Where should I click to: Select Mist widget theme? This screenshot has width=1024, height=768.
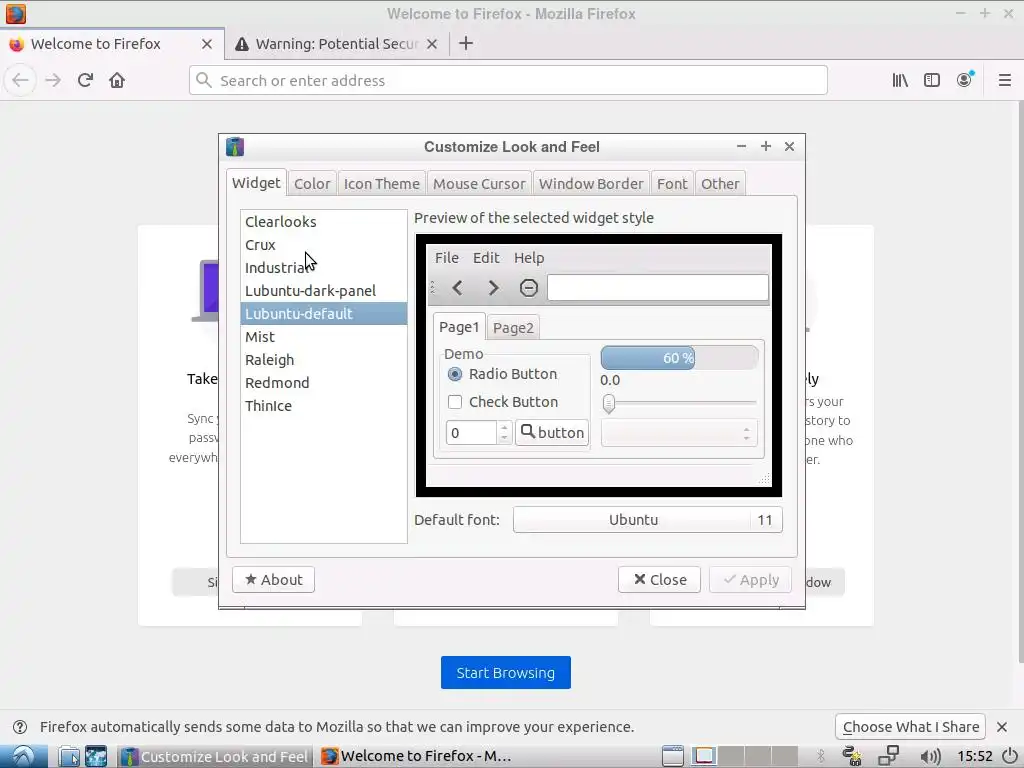pyautogui.click(x=323, y=337)
